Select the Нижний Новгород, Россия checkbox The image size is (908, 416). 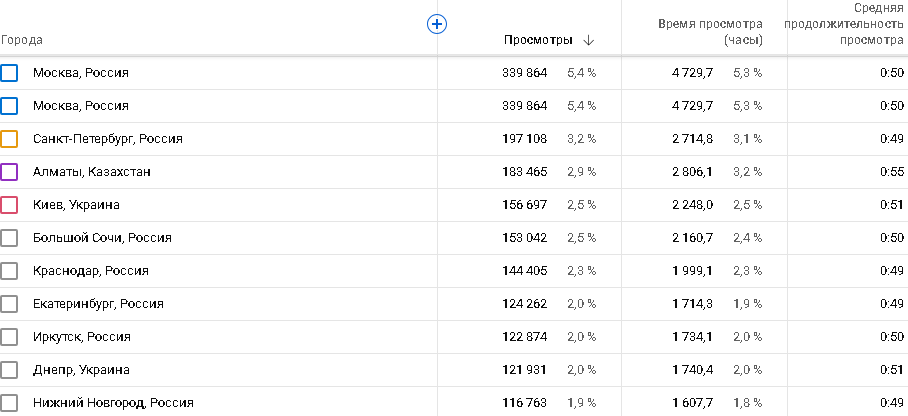10,403
